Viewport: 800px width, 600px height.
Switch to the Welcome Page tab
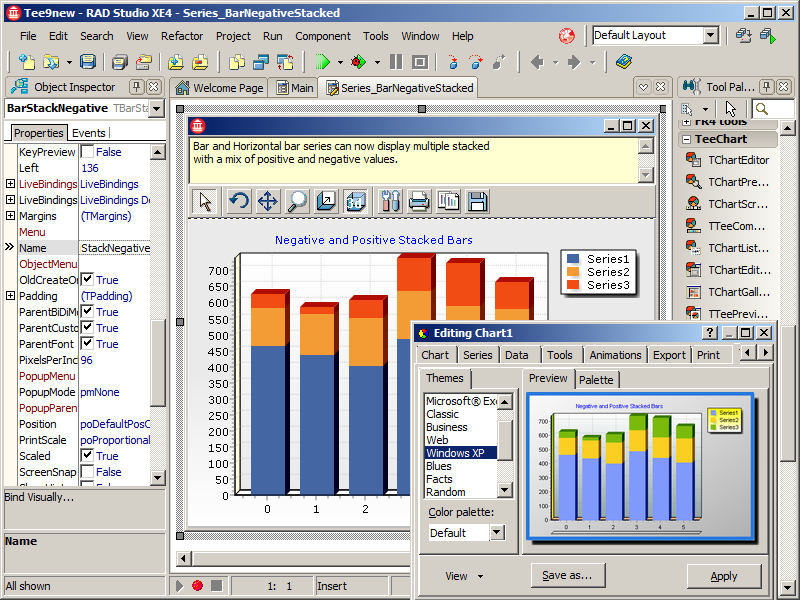[x=219, y=88]
